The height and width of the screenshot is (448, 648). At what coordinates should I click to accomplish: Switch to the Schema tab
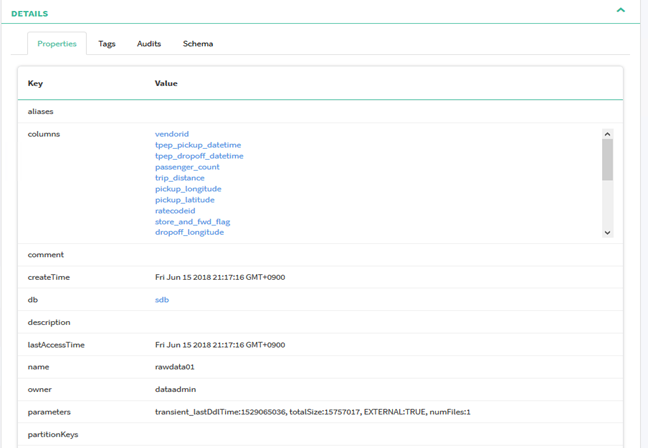198,44
